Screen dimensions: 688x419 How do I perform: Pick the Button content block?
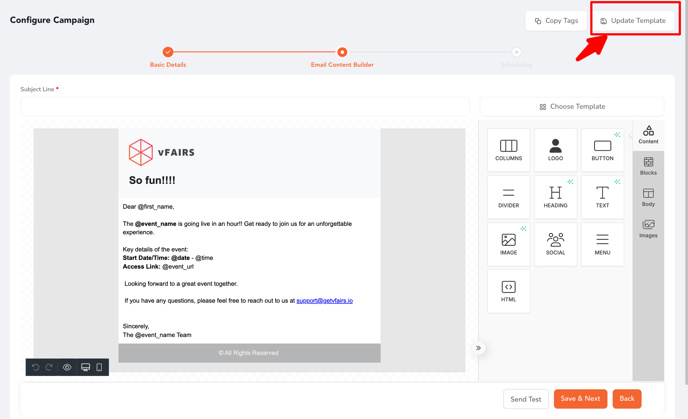pyautogui.click(x=602, y=150)
